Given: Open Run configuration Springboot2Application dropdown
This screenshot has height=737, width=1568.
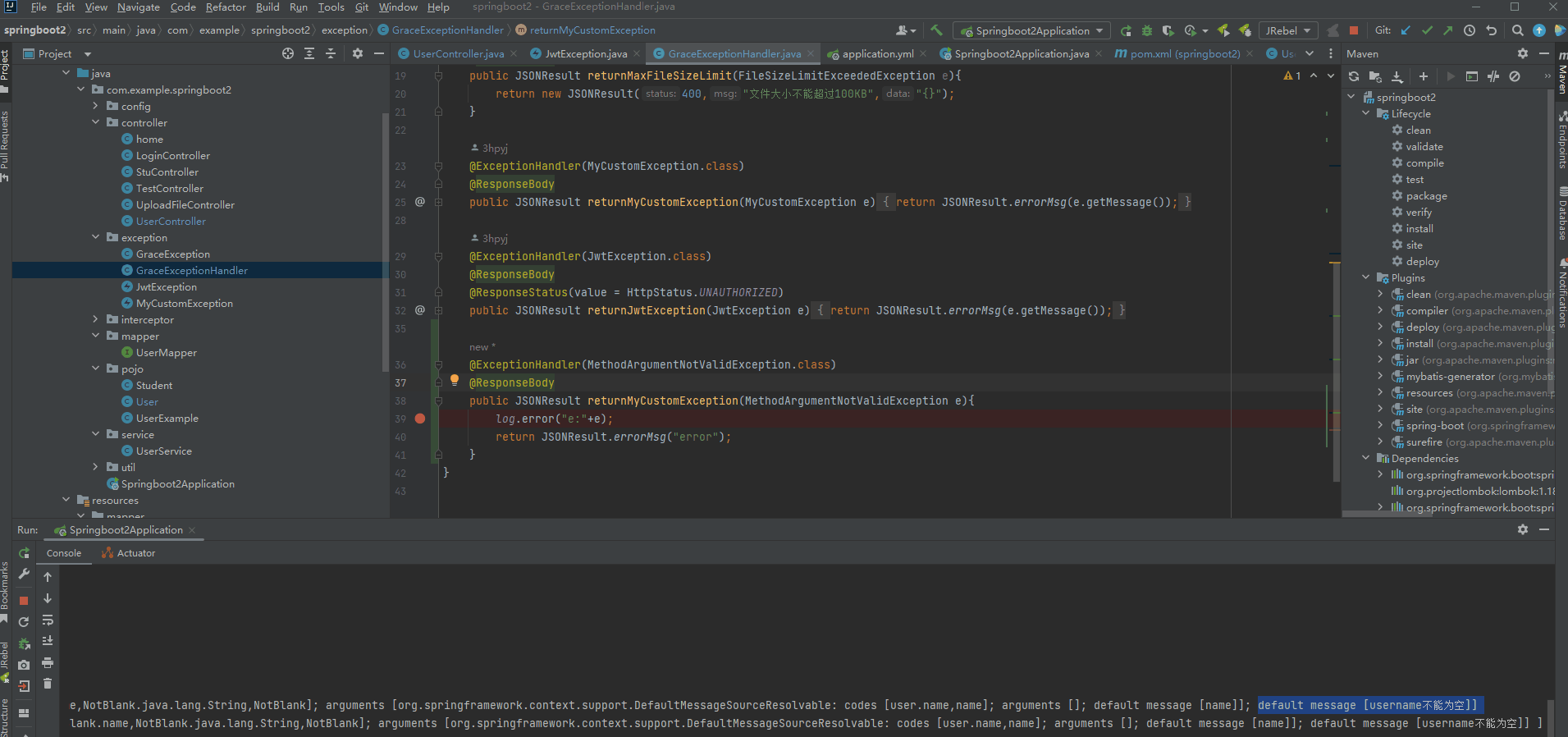Looking at the screenshot, I should (x=1032, y=30).
